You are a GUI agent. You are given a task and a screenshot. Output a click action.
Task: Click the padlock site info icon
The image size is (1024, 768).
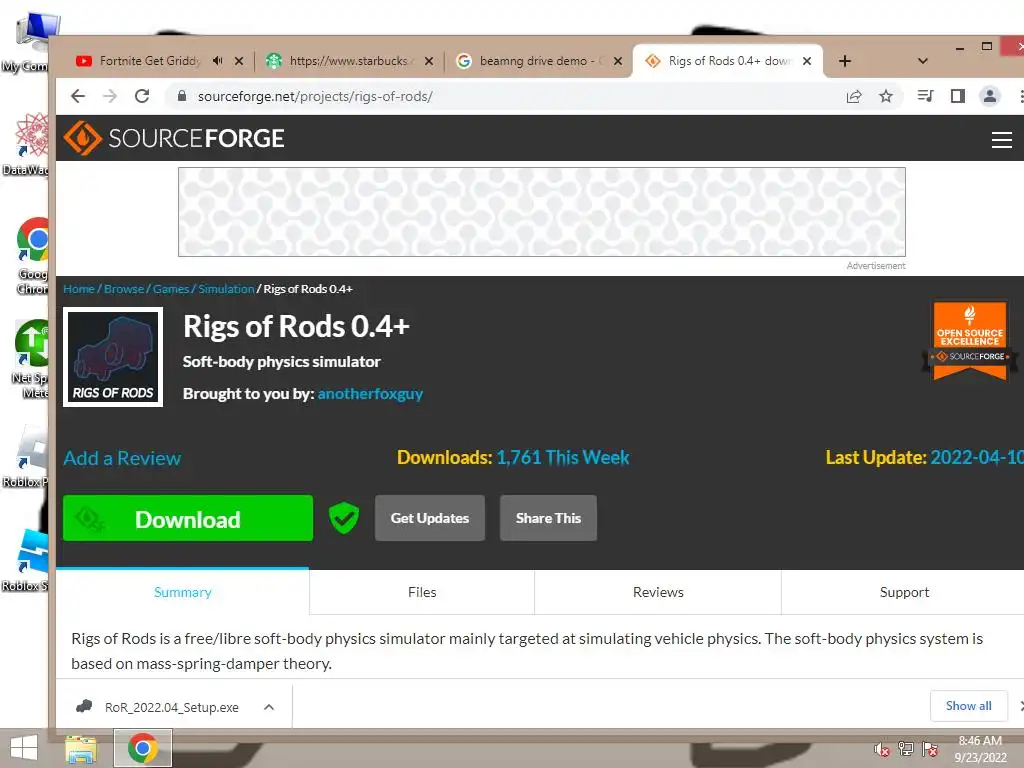point(182,96)
